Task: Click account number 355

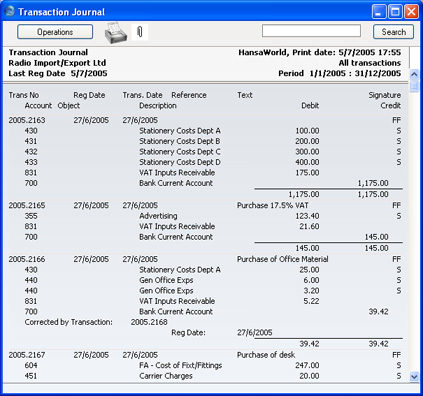Action: click(31, 216)
